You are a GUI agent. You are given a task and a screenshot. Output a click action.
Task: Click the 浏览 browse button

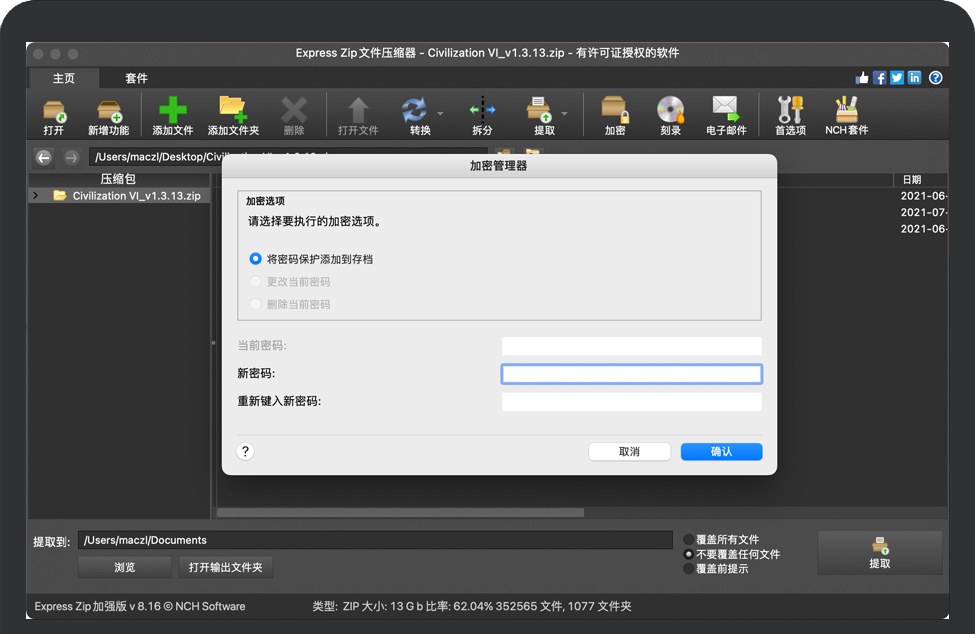[x=124, y=566]
